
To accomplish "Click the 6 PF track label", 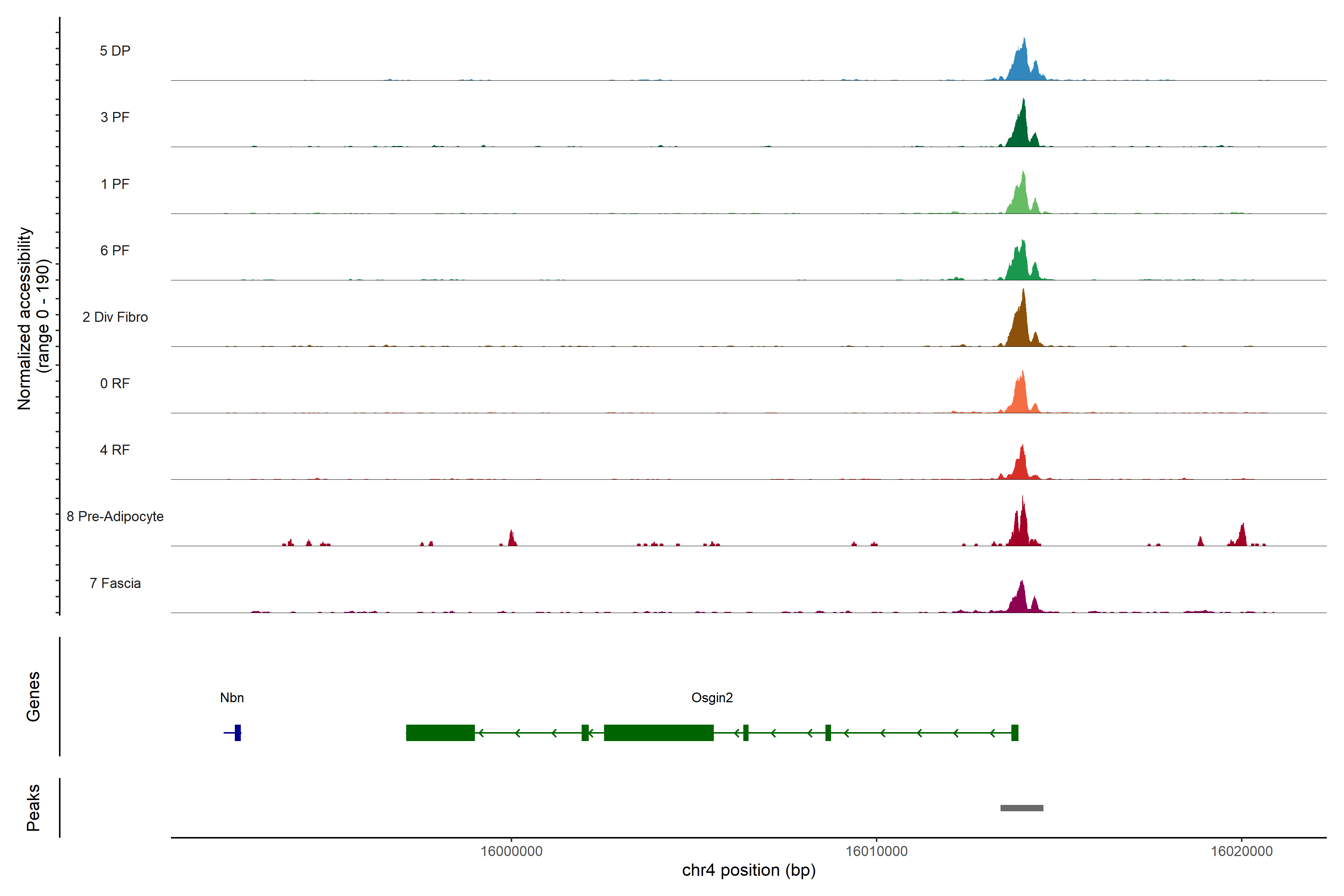I will click(x=115, y=250).
